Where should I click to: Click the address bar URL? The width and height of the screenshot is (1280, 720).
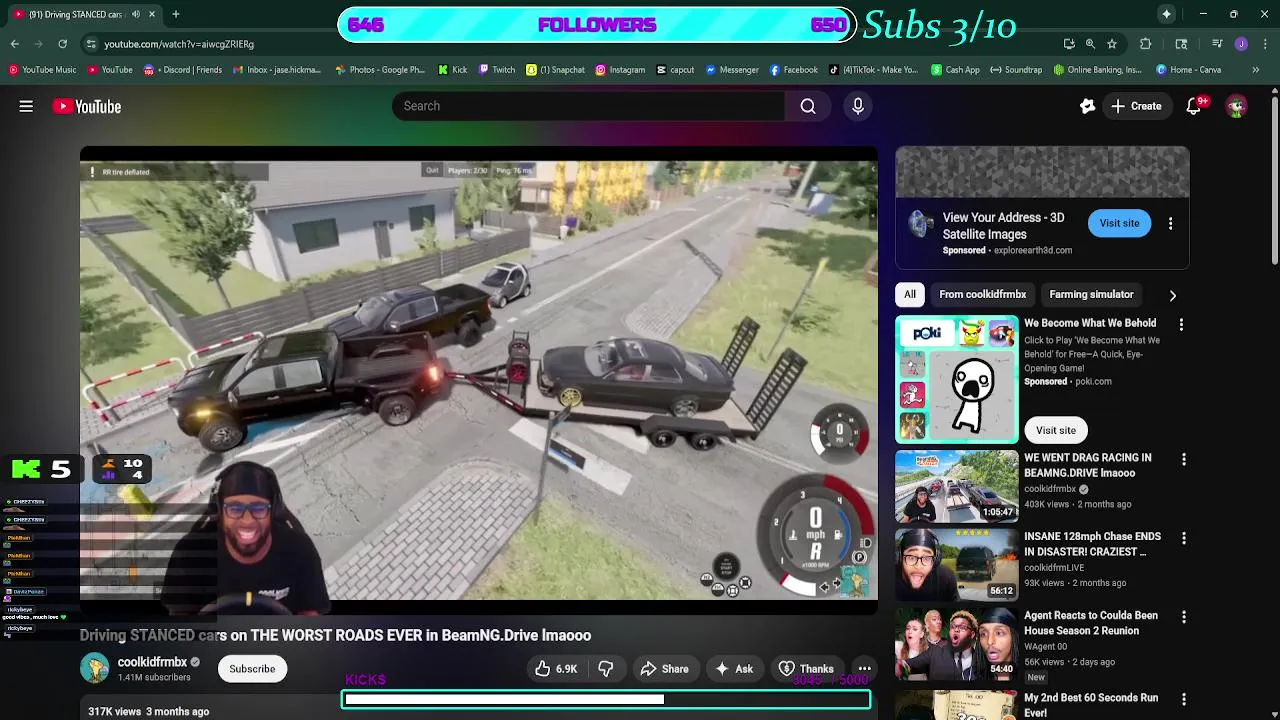(179, 44)
